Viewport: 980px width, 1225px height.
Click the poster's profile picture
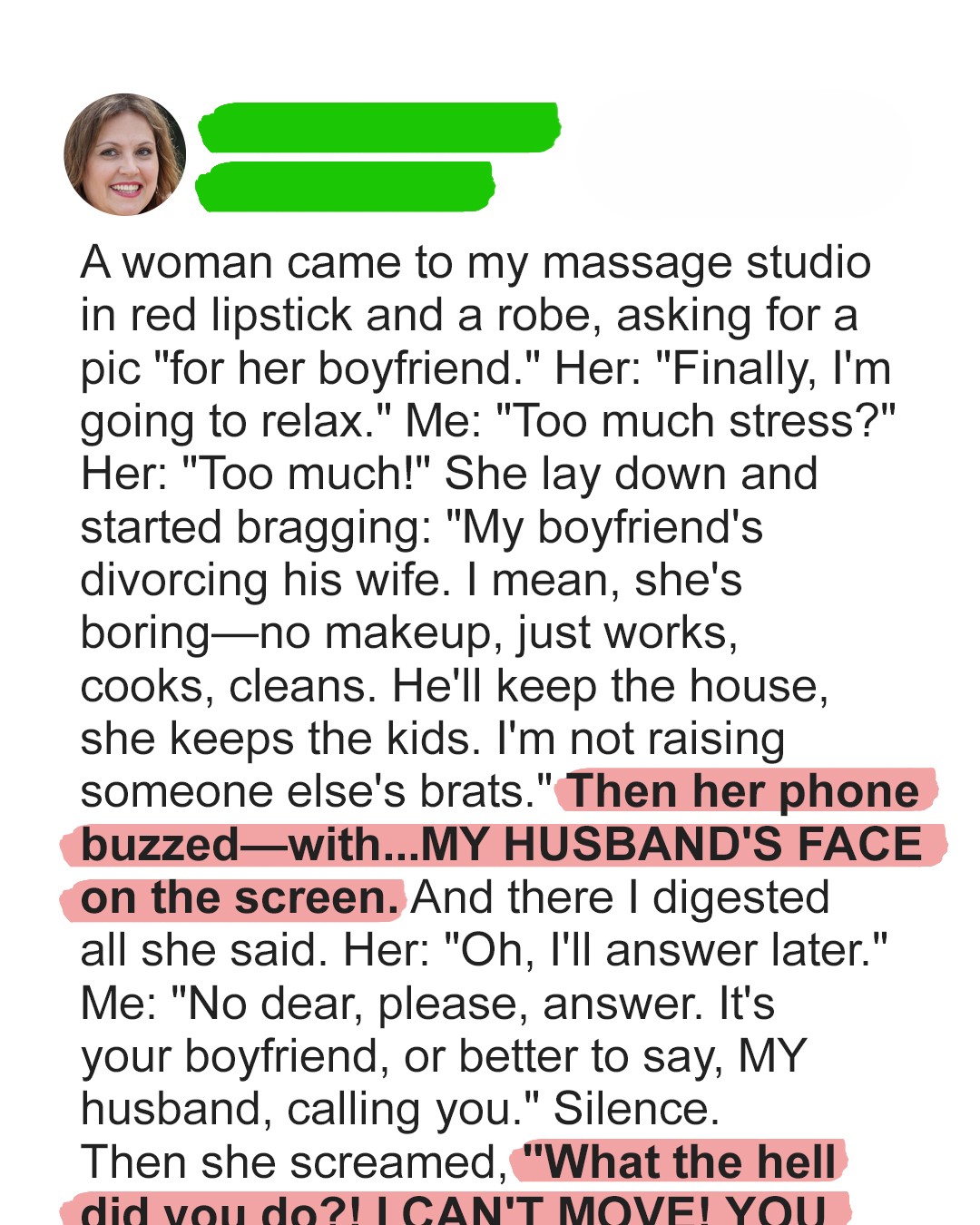[124, 154]
